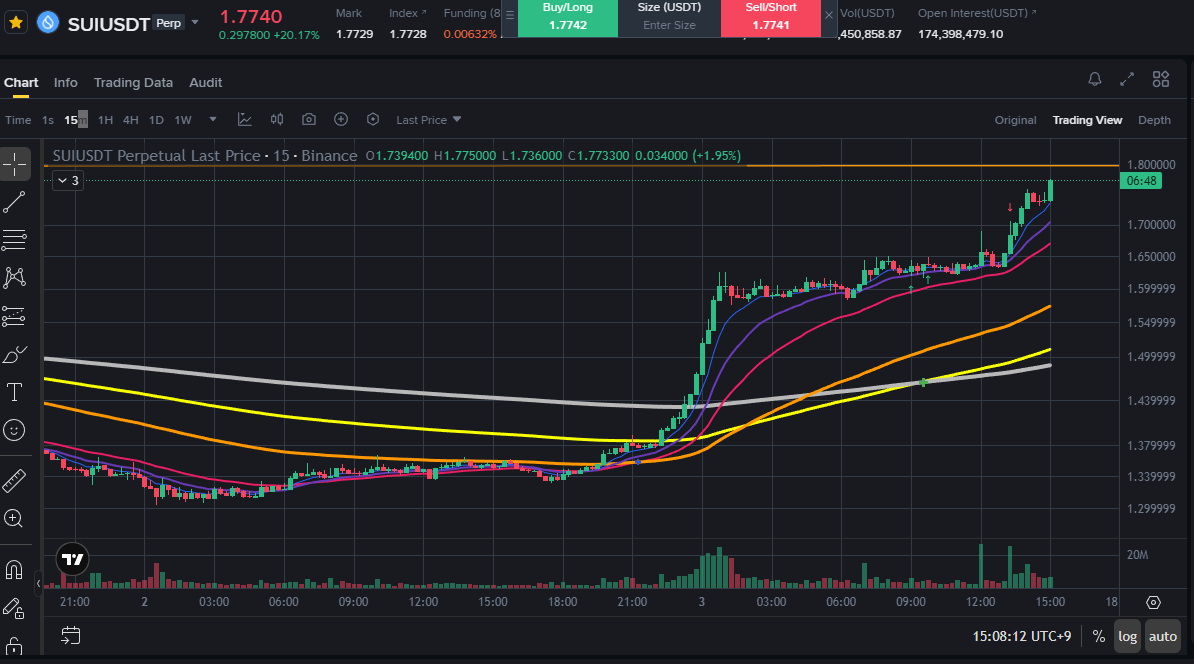Select the pattern drawing tool
The height and width of the screenshot is (664, 1194).
pos(14,278)
